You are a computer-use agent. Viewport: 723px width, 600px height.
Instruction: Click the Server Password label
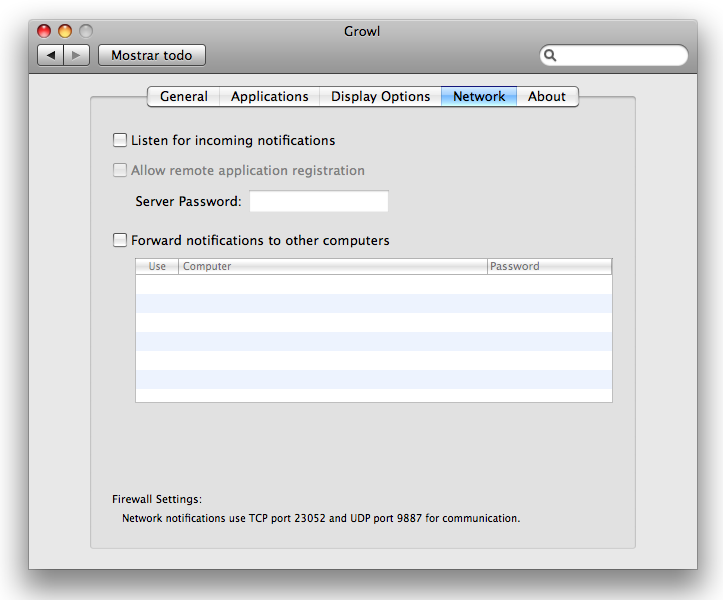tap(188, 202)
